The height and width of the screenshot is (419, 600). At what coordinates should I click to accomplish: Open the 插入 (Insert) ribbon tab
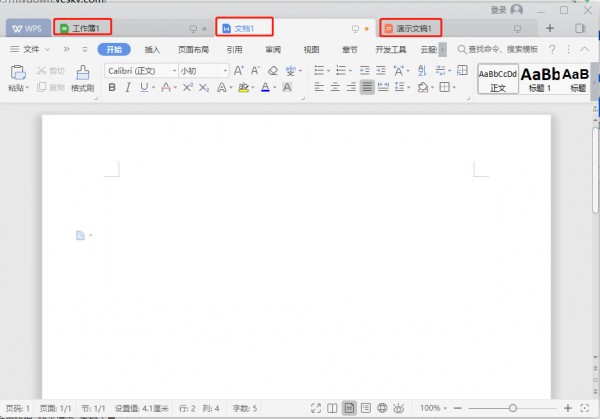(x=152, y=48)
